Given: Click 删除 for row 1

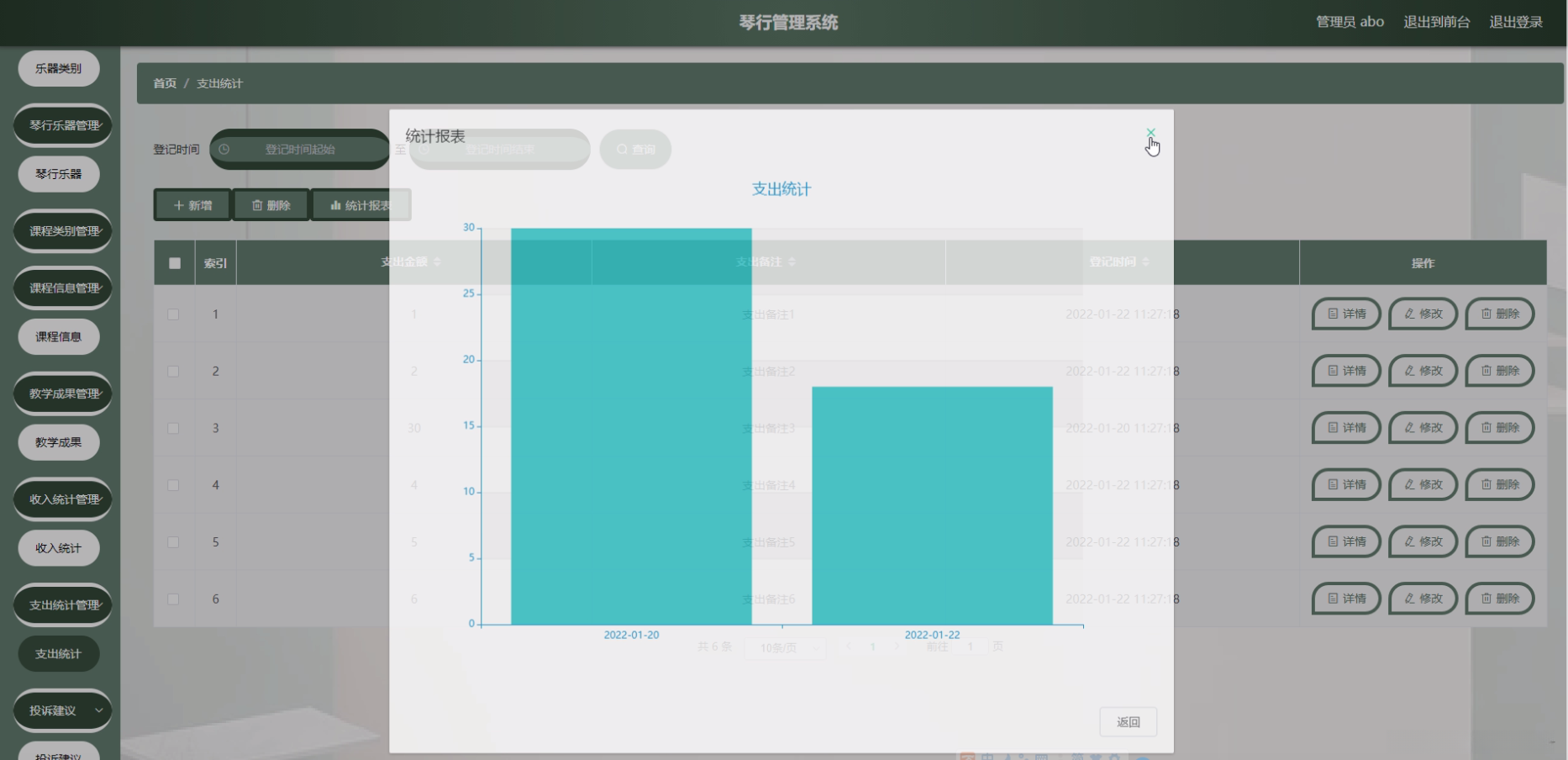Looking at the screenshot, I should point(1500,314).
